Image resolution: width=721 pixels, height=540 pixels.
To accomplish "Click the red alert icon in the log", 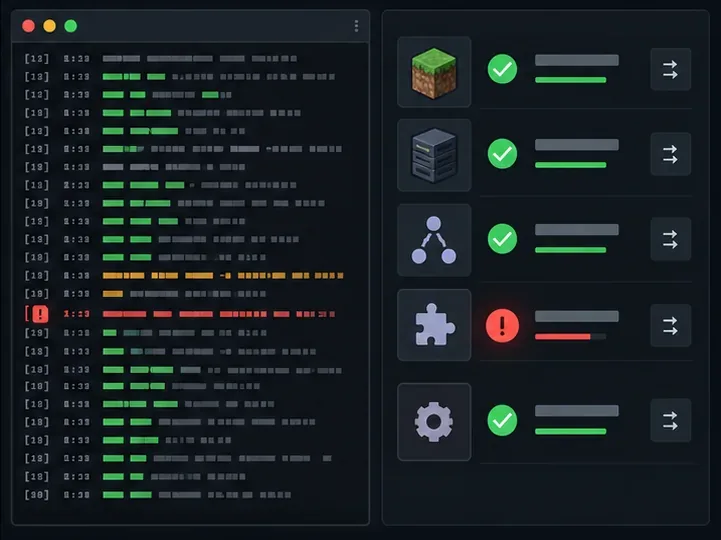I will [x=40, y=314].
